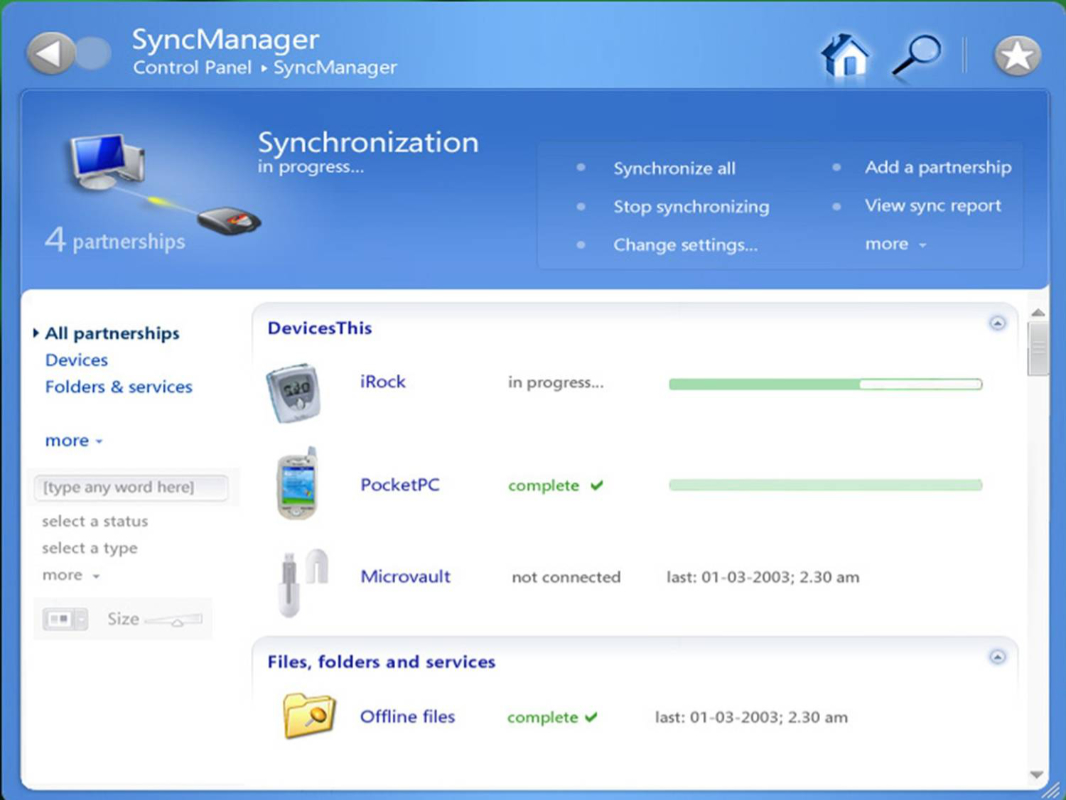Select the iRock device icon
The height and width of the screenshot is (800, 1066).
(294, 393)
